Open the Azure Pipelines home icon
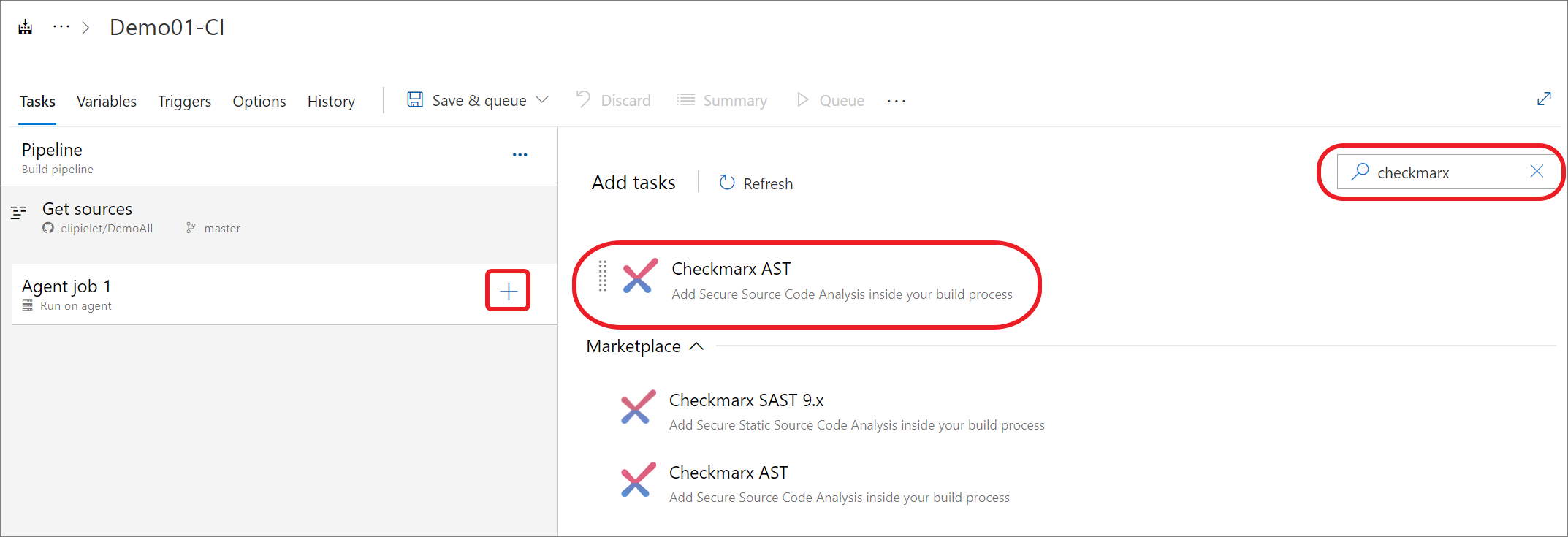This screenshot has height=537, width=1568. (x=26, y=28)
